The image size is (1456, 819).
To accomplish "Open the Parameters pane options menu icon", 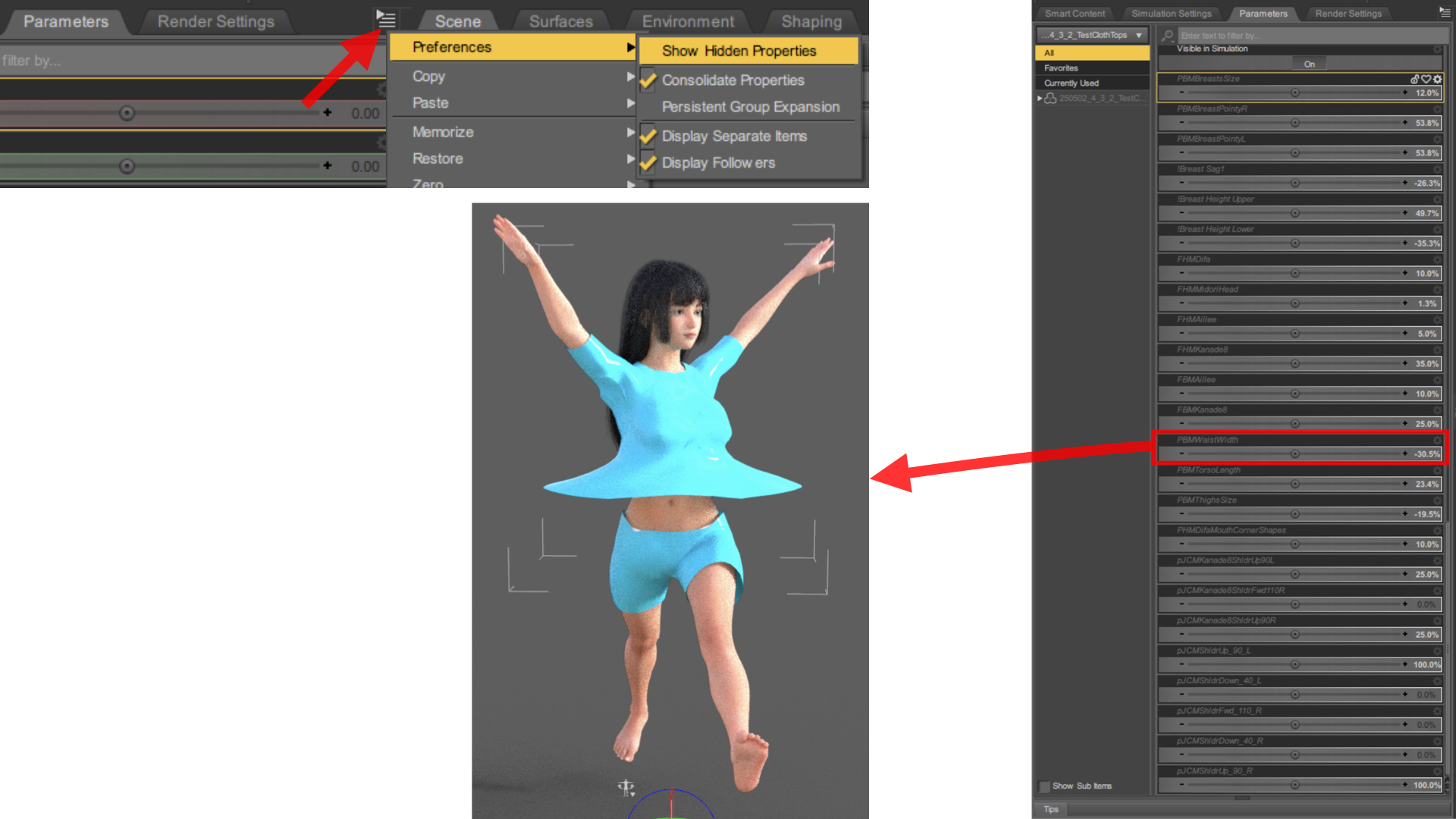I will (385, 19).
